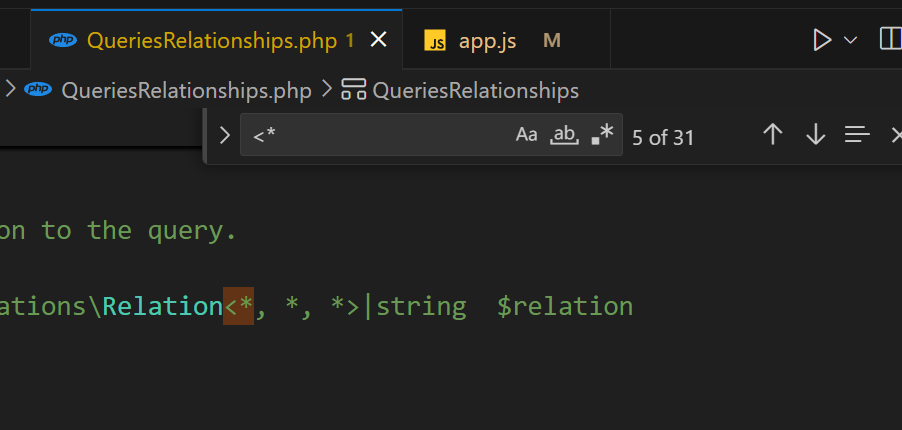Viewport: 902px width, 430px height.
Task: Click the $relation variable in the docblock
Action: click(x=565, y=305)
